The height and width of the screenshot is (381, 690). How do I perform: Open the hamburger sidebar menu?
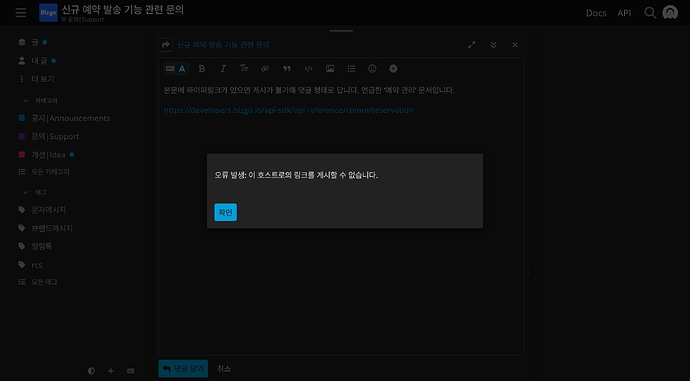click(21, 13)
